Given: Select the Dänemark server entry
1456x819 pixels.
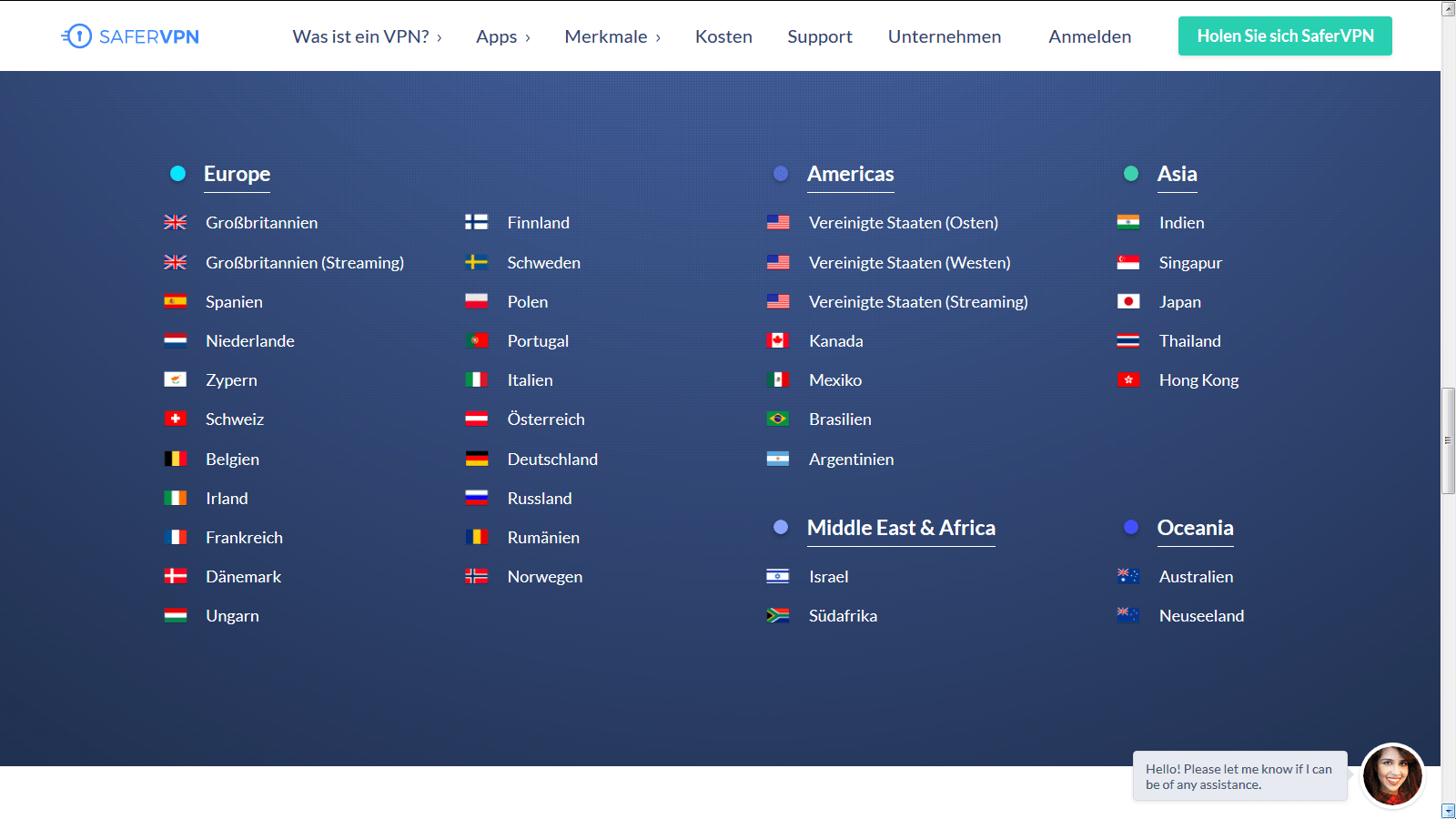Looking at the screenshot, I should click(x=243, y=576).
